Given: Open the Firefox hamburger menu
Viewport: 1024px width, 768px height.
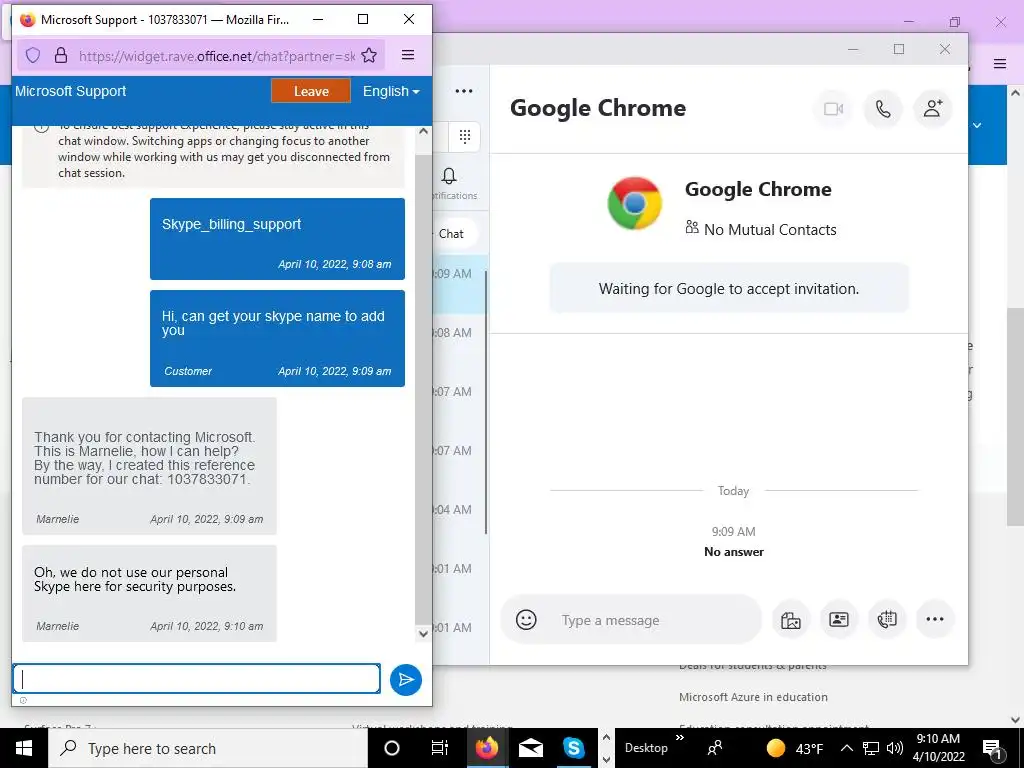Looking at the screenshot, I should [408, 56].
